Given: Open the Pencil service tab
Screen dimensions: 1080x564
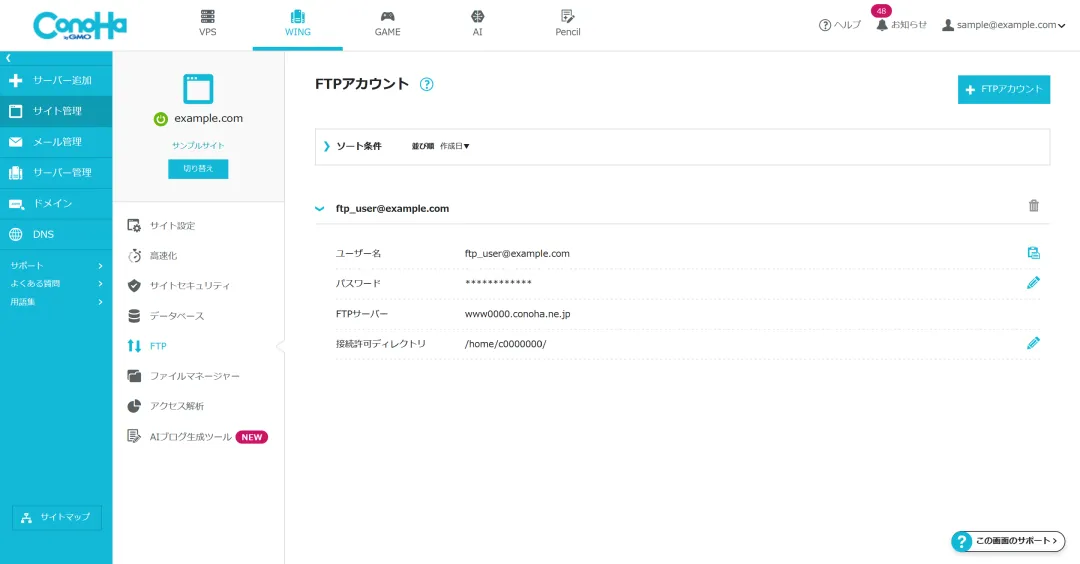Looking at the screenshot, I should [568, 23].
